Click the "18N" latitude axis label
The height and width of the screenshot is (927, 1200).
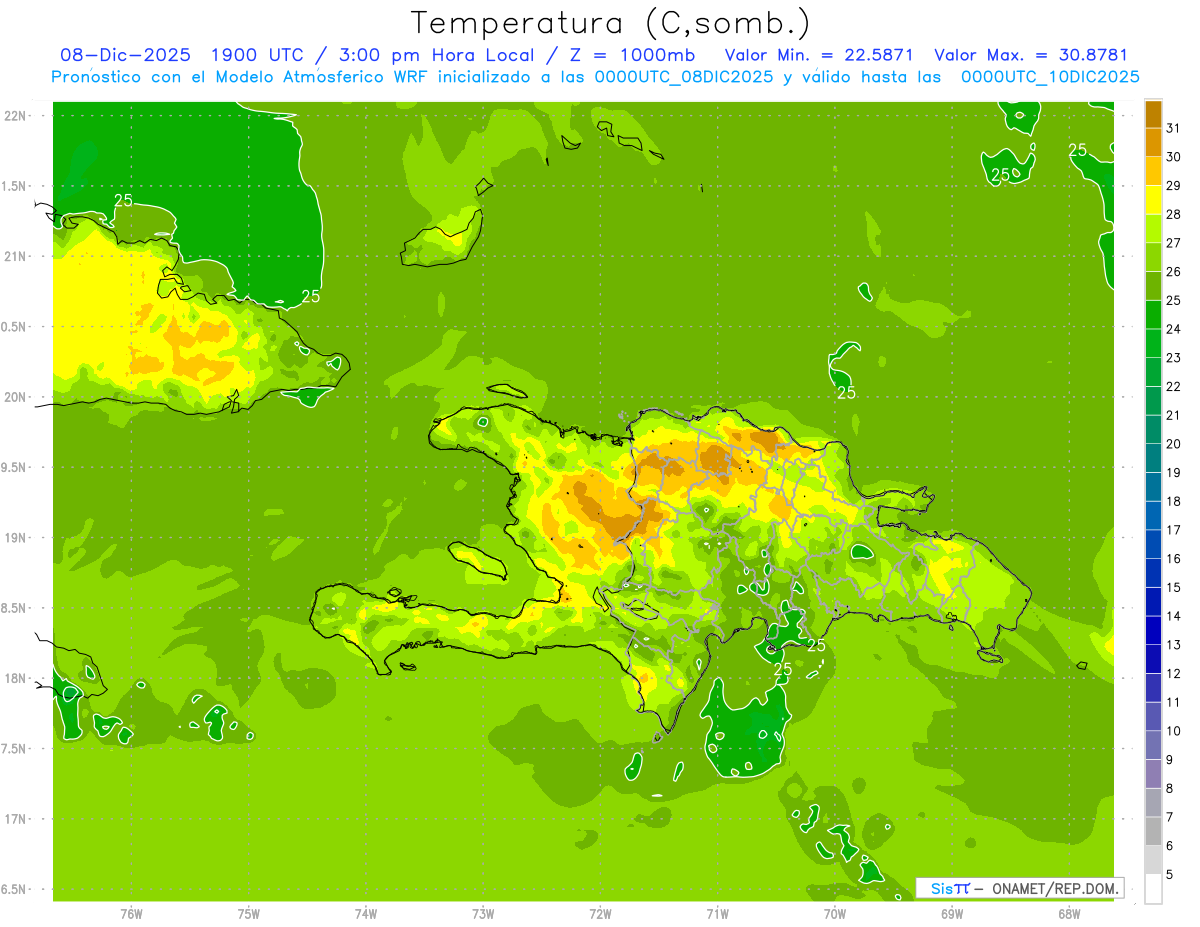[x=15, y=678]
